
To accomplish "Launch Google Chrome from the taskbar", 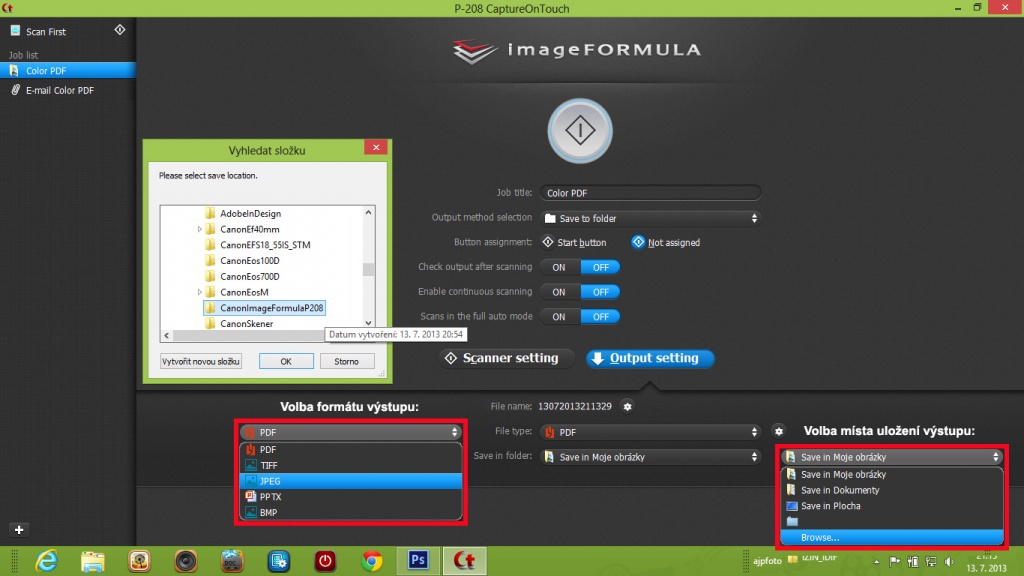I will point(372,561).
